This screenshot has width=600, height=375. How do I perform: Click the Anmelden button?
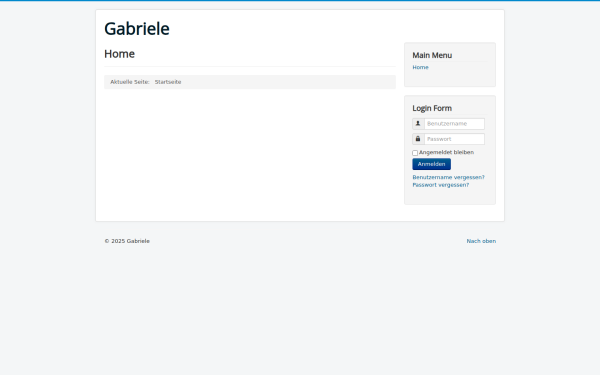coord(431,164)
